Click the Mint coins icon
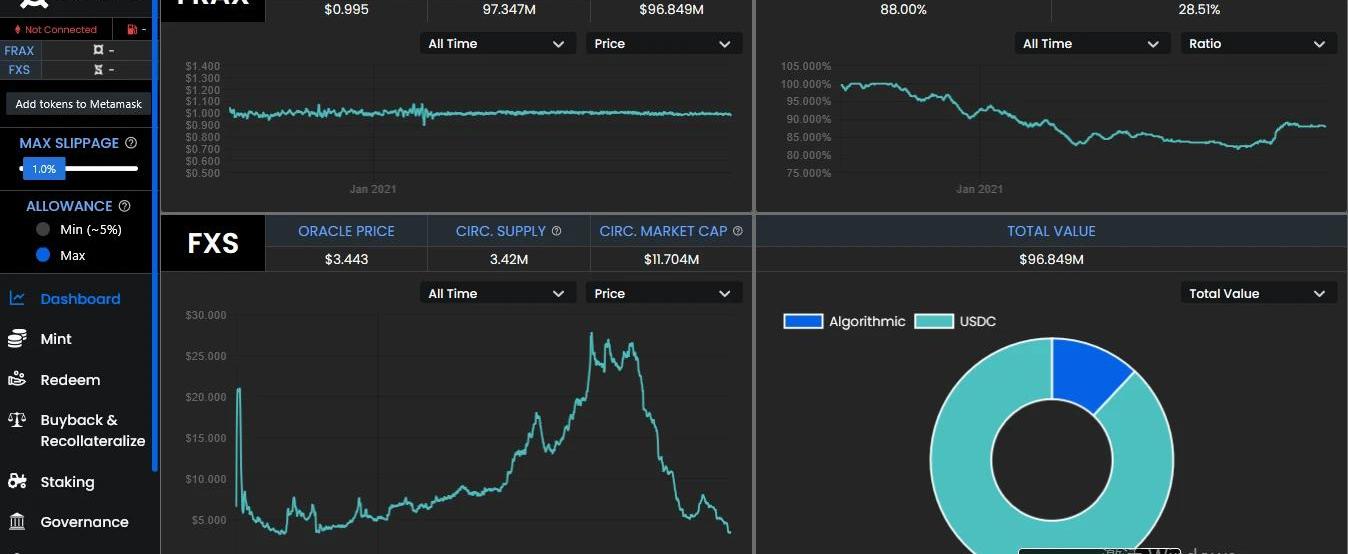The width and height of the screenshot is (1348, 554). pyautogui.click(x=17, y=339)
